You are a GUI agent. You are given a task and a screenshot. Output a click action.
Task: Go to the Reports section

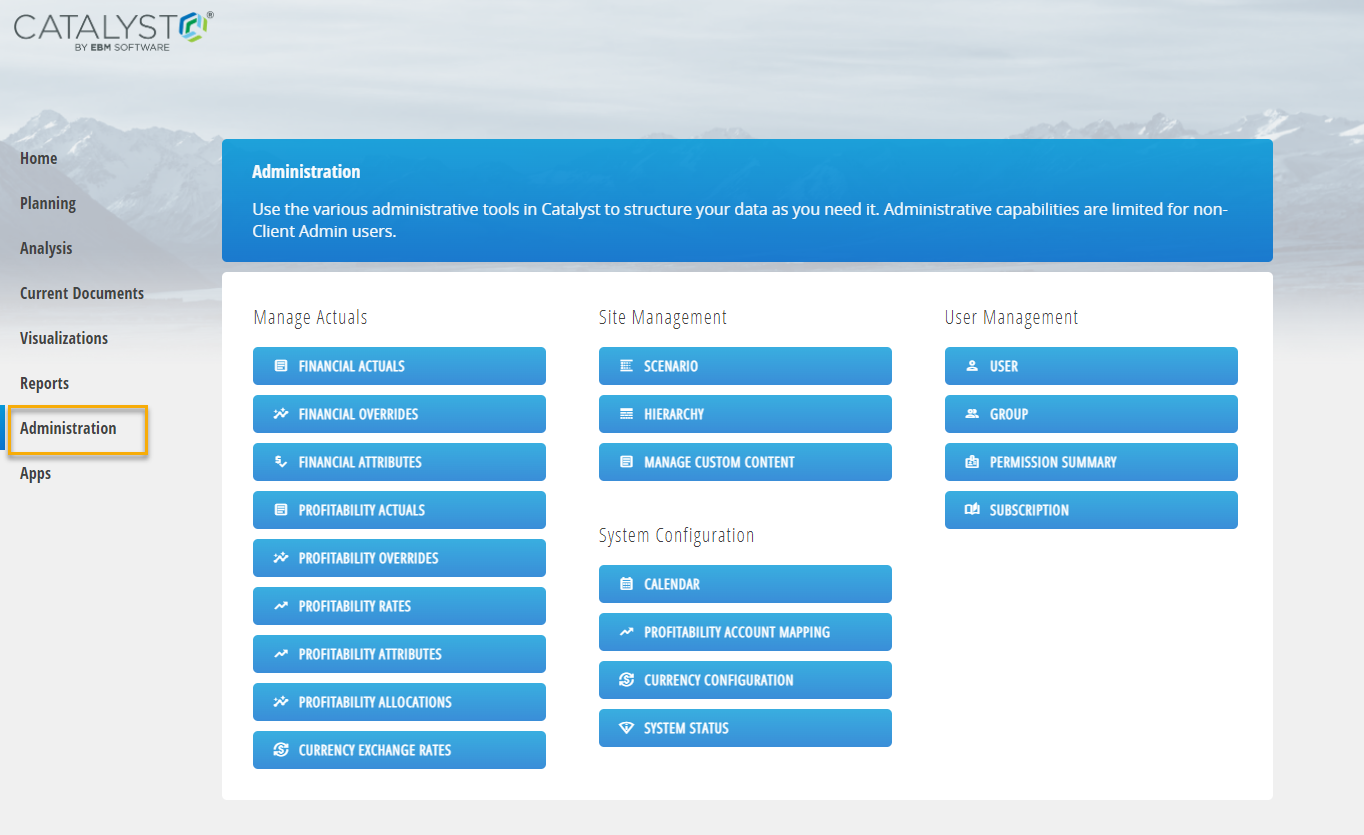(x=44, y=383)
